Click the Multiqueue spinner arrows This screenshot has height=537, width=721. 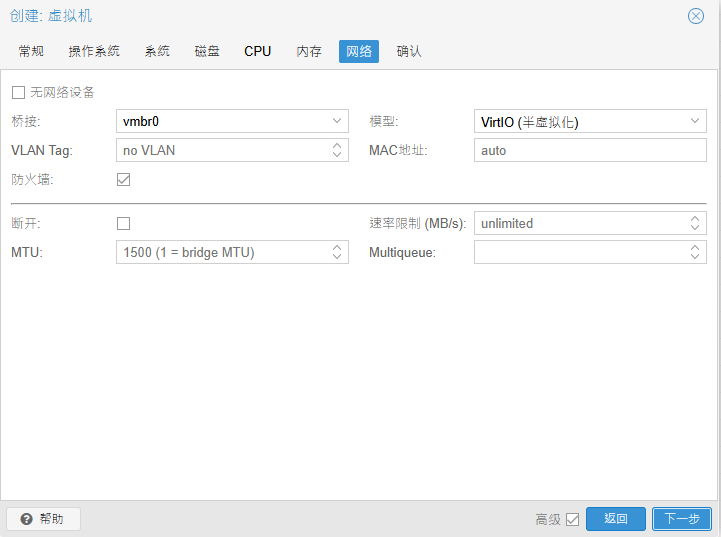click(696, 253)
